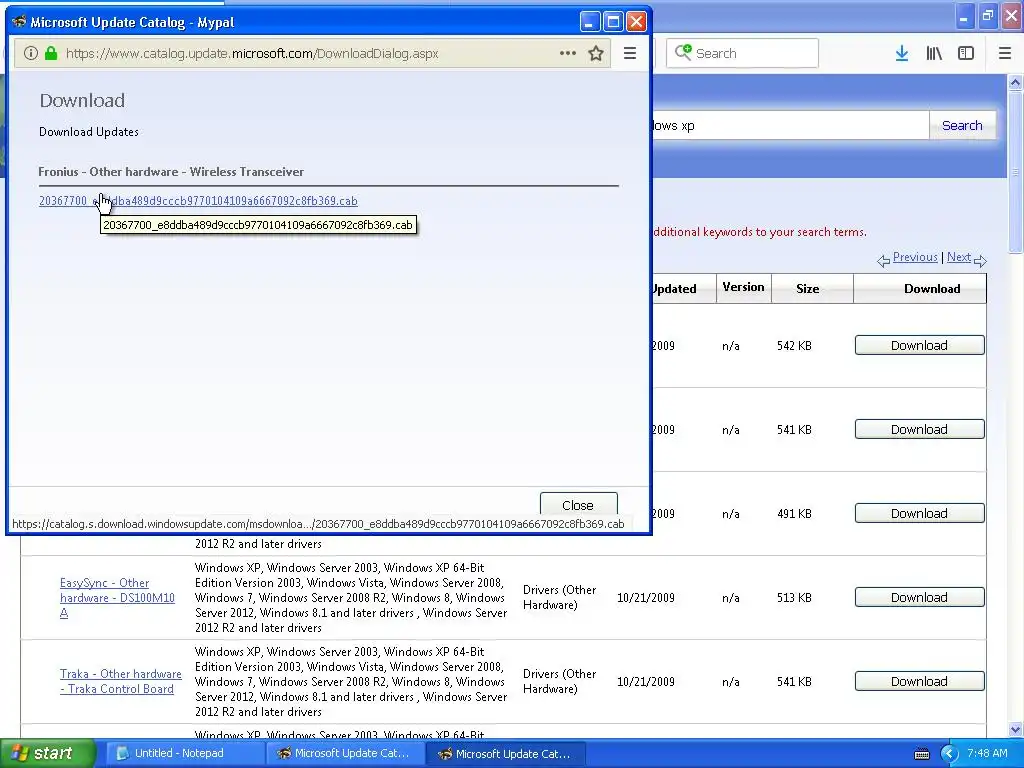Sort results by Size column header
The height and width of the screenshot is (768, 1024).
[x=807, y=289]
